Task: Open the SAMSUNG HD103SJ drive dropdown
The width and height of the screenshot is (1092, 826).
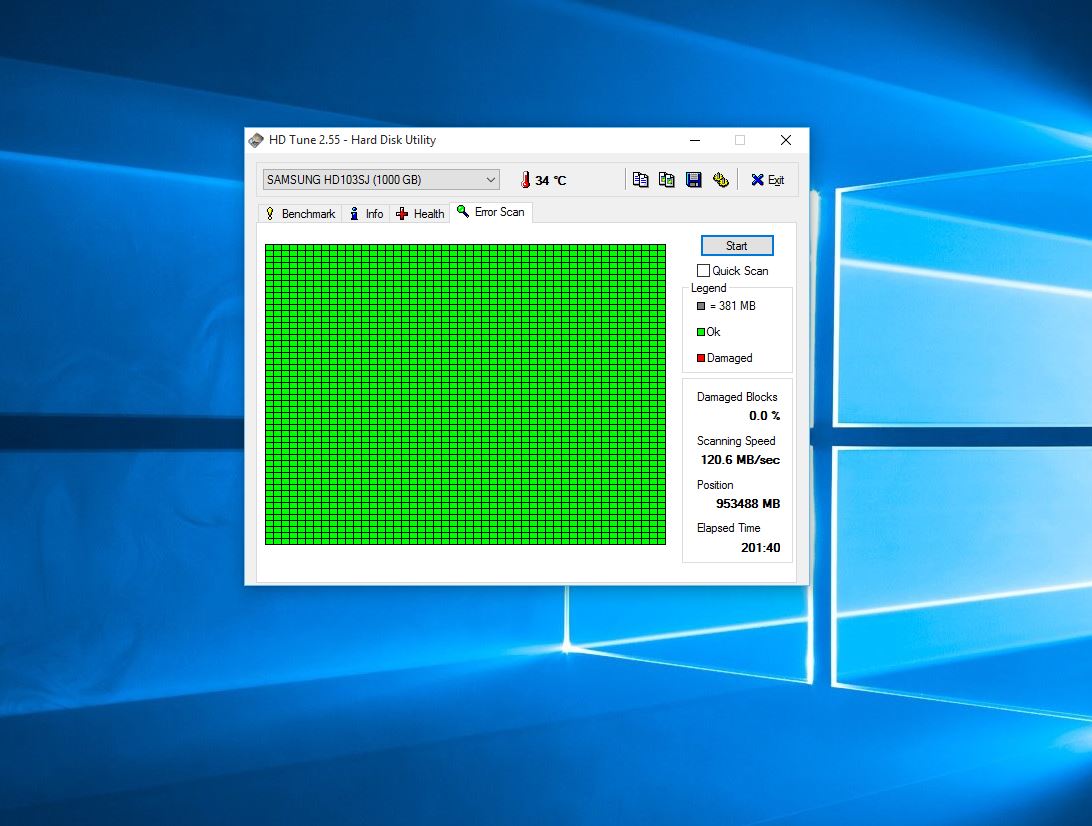Action: pos(381,180)
